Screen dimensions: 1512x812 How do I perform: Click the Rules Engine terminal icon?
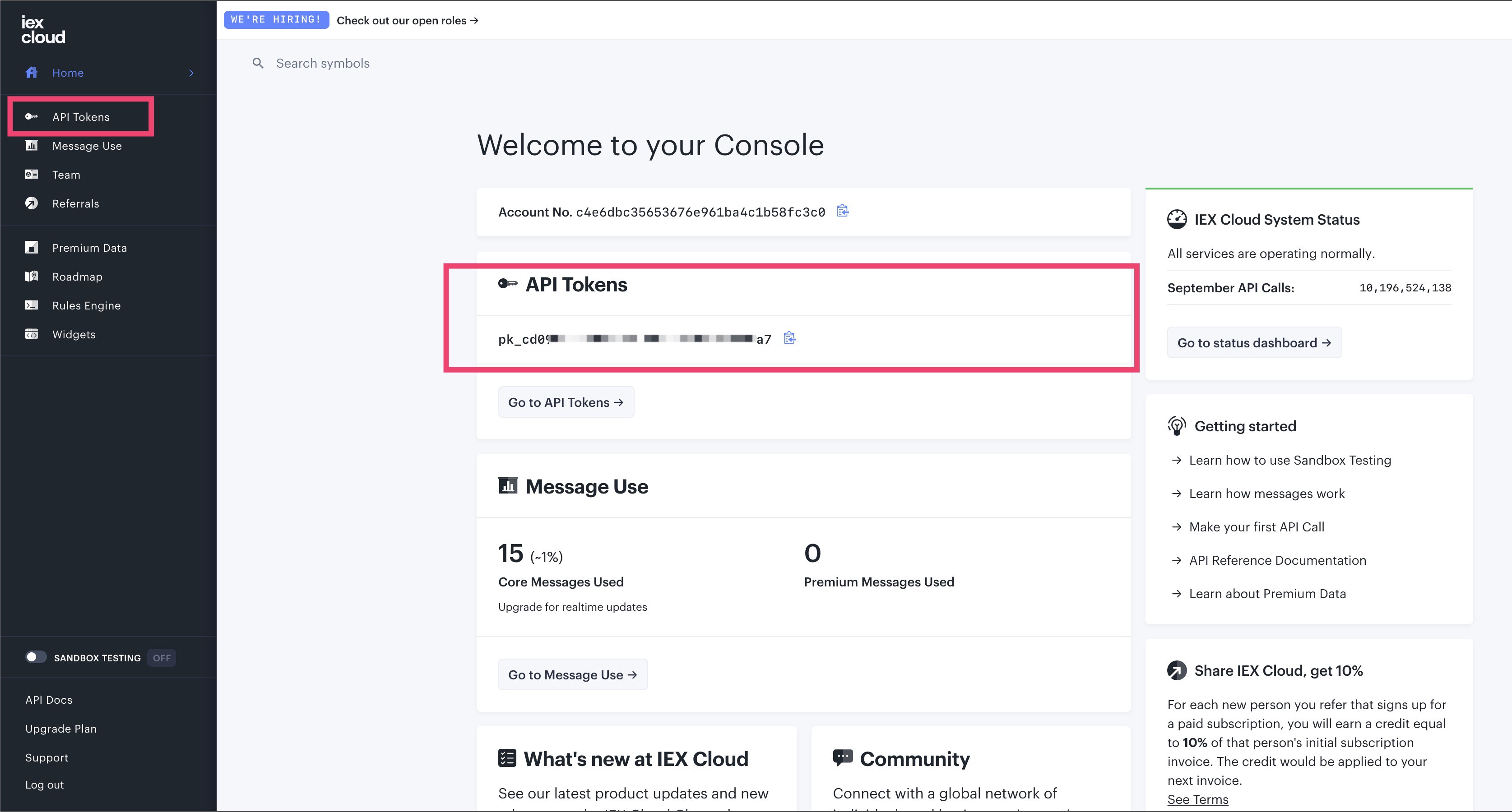point(32,305)
